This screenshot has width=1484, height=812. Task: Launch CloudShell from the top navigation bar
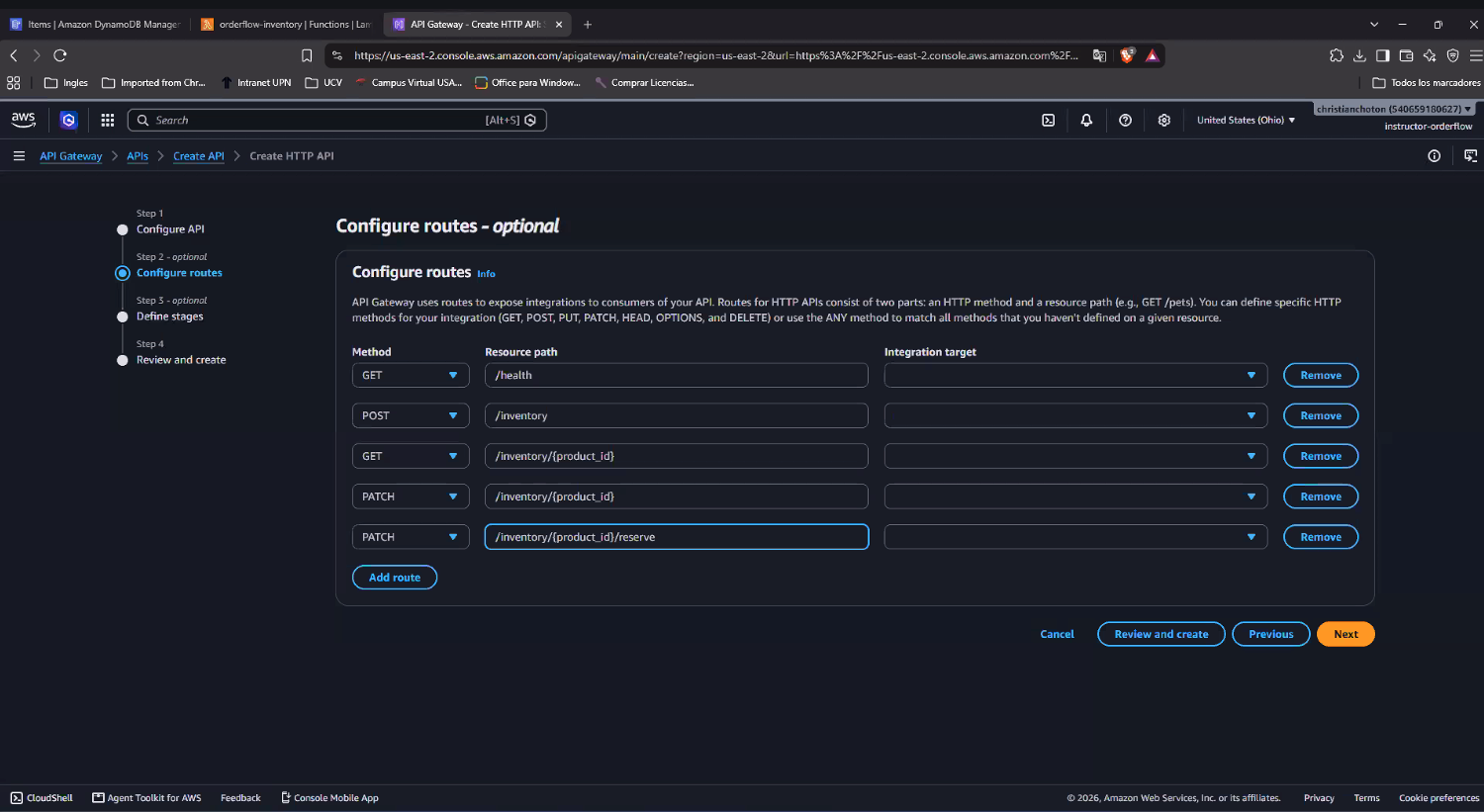1049,120
